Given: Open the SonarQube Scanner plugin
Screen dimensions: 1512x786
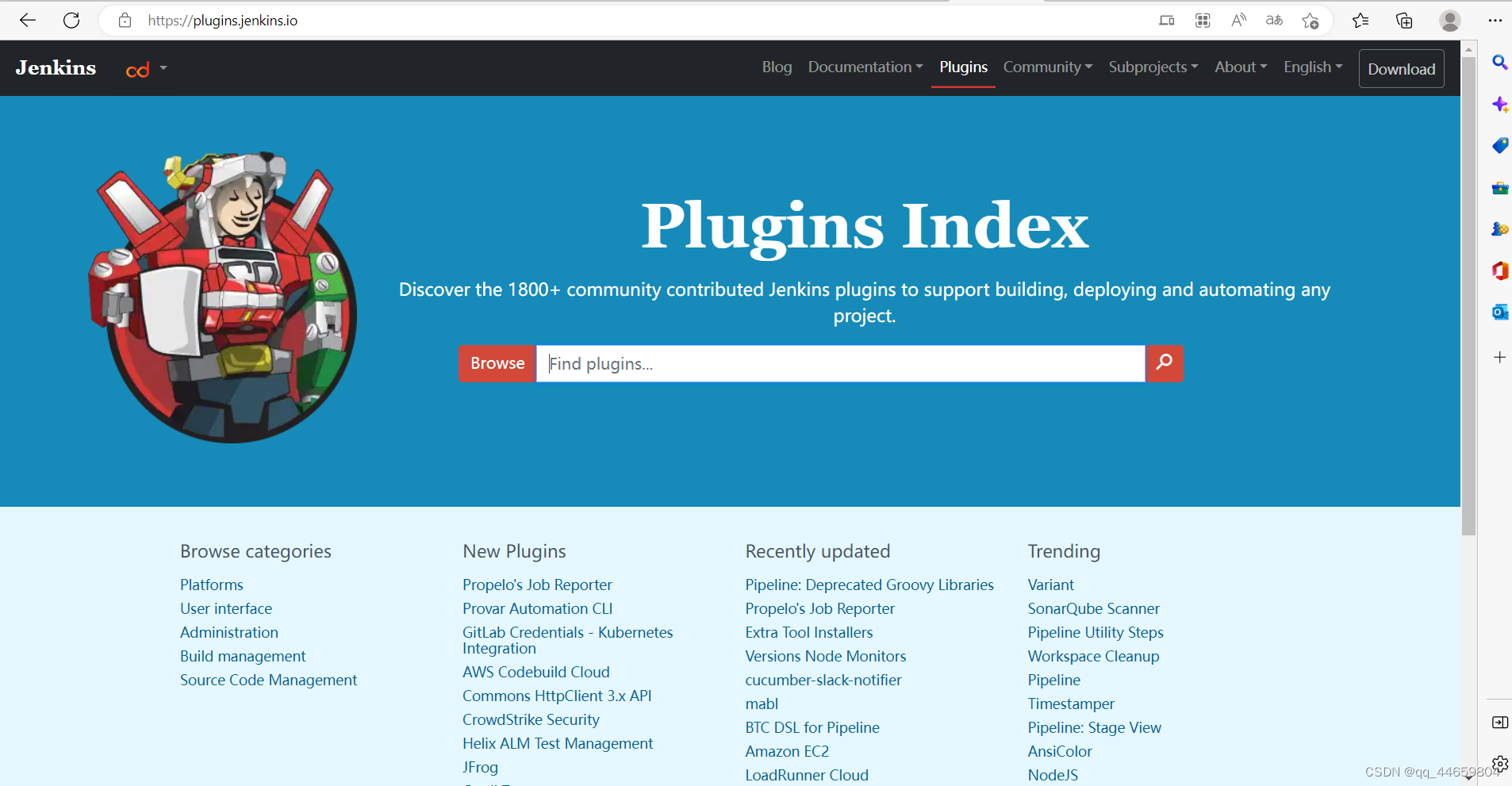Looking at the screenshot, I should click(1094, 608).
